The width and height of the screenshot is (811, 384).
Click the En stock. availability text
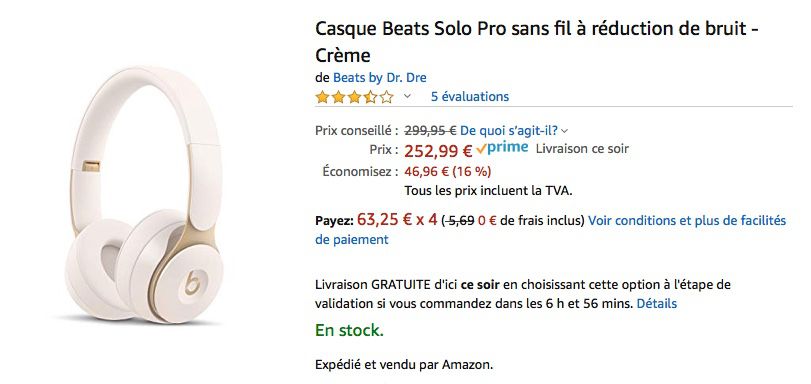350,330
